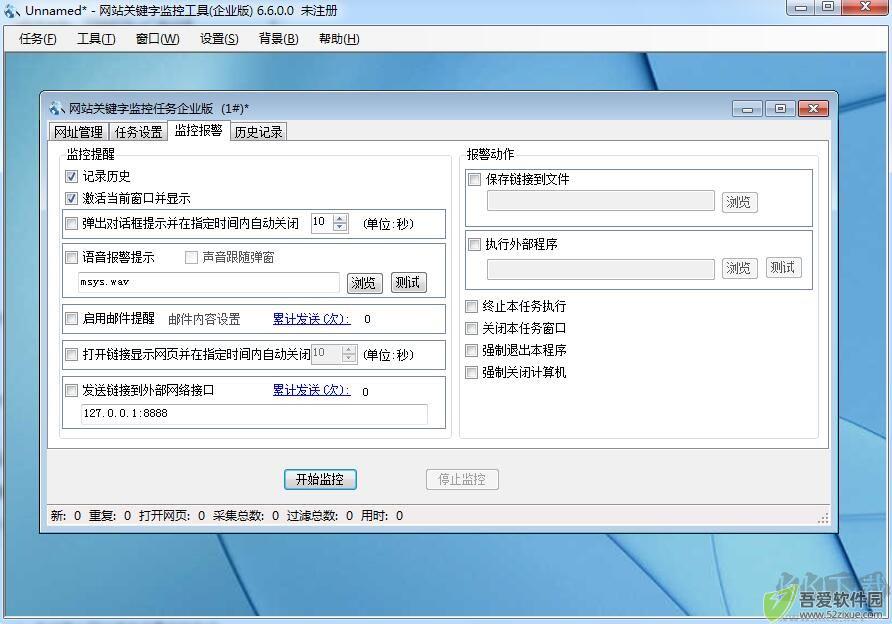Switch to the 网址管理 tab
Screen dimensions: 892x624
(x=79, y=132)
